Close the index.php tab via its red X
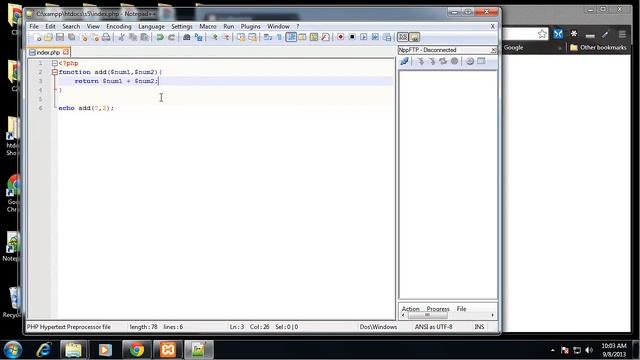Image resolution: width=640 pixels, height=360 pixels. [x=66, y=52]
